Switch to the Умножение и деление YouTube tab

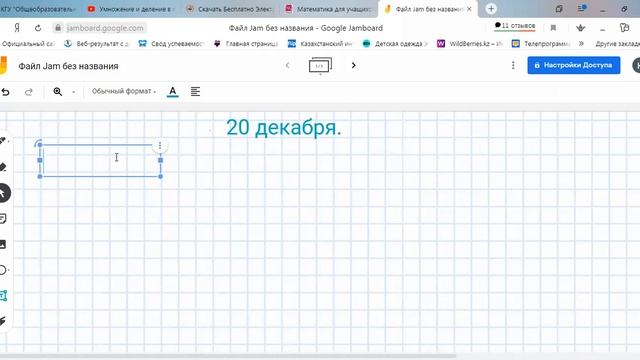pos(131,9)
